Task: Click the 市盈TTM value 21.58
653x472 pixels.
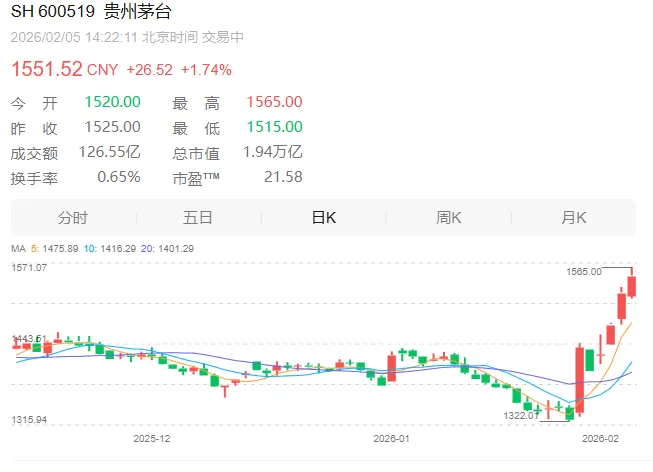Action: (284, 177)
